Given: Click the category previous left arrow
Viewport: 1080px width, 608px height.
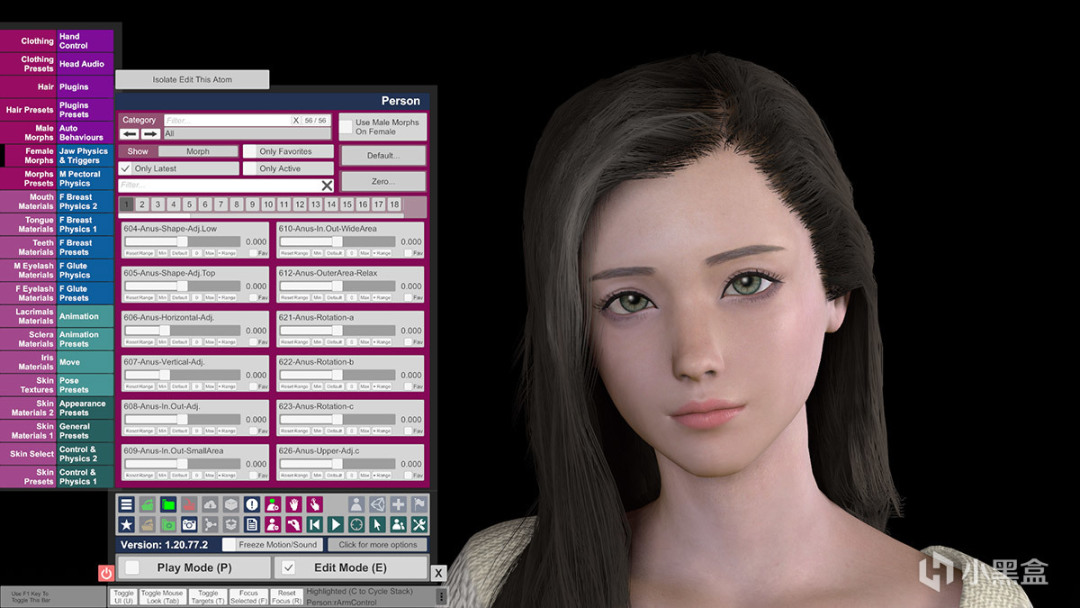Looking at the screenshot, I should (x=129, y=134).
